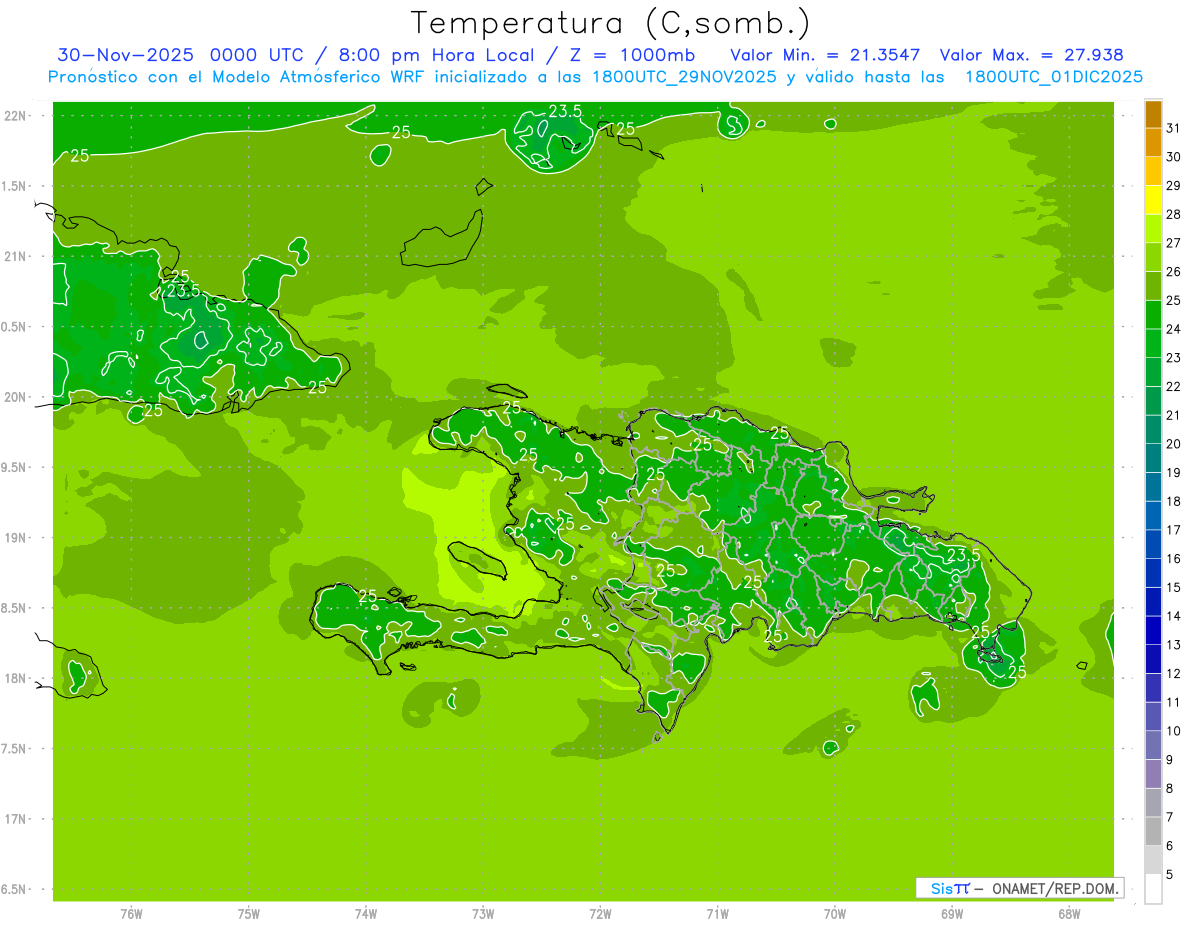Click the 70W longitude axis label
This screenshot has height=927, width=1200.
835,914
